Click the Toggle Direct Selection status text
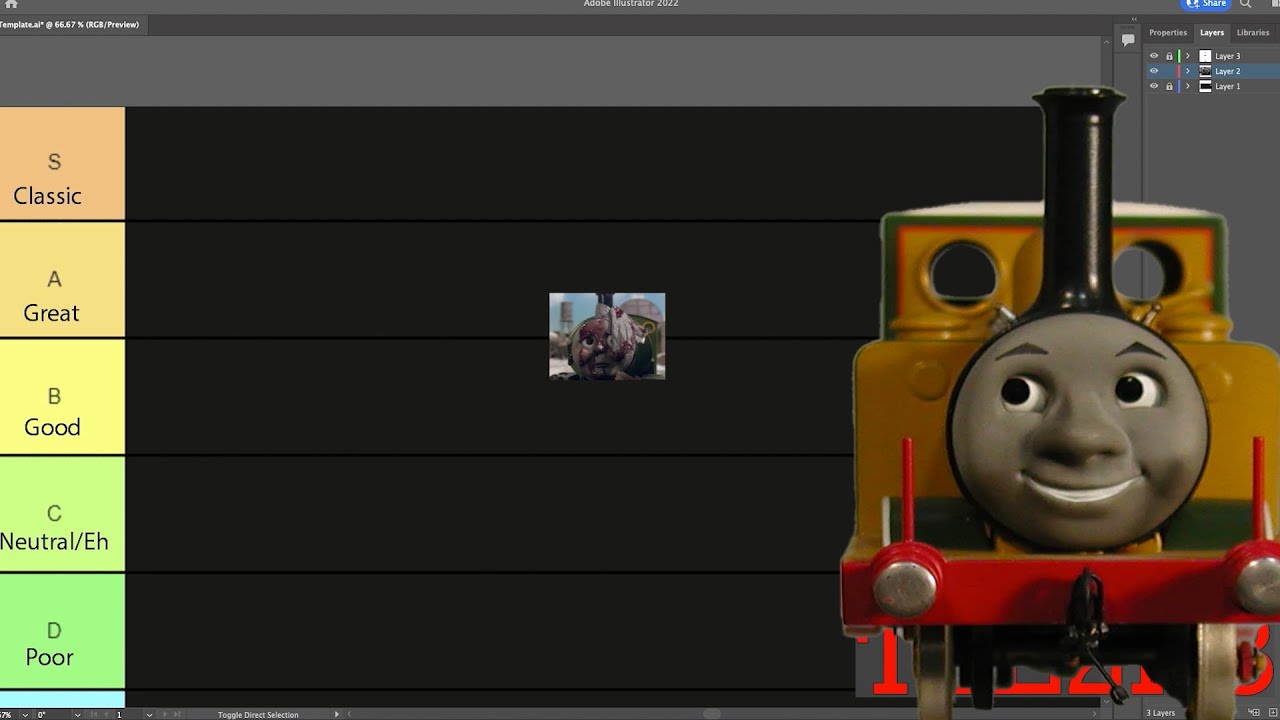The width and height of the screenshot is (1280, 720). coord(258,715)
